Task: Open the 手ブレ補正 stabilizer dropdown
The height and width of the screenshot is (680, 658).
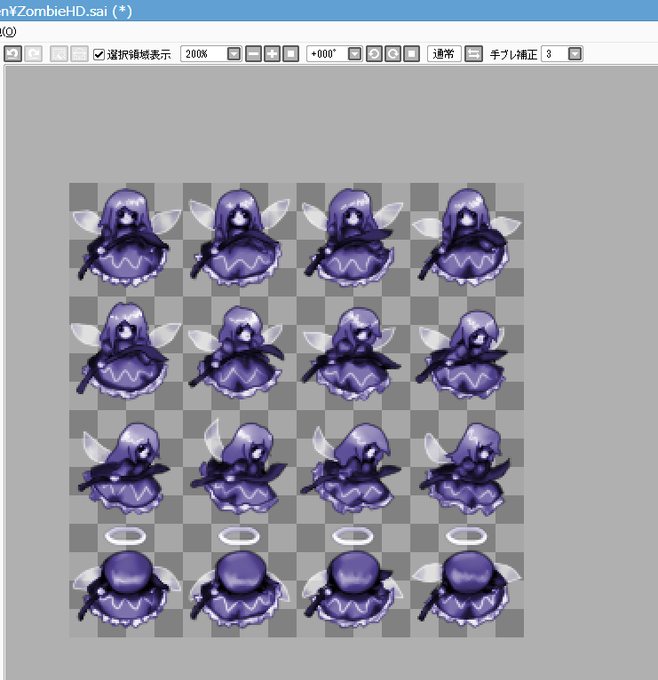Action: [575, 54]
